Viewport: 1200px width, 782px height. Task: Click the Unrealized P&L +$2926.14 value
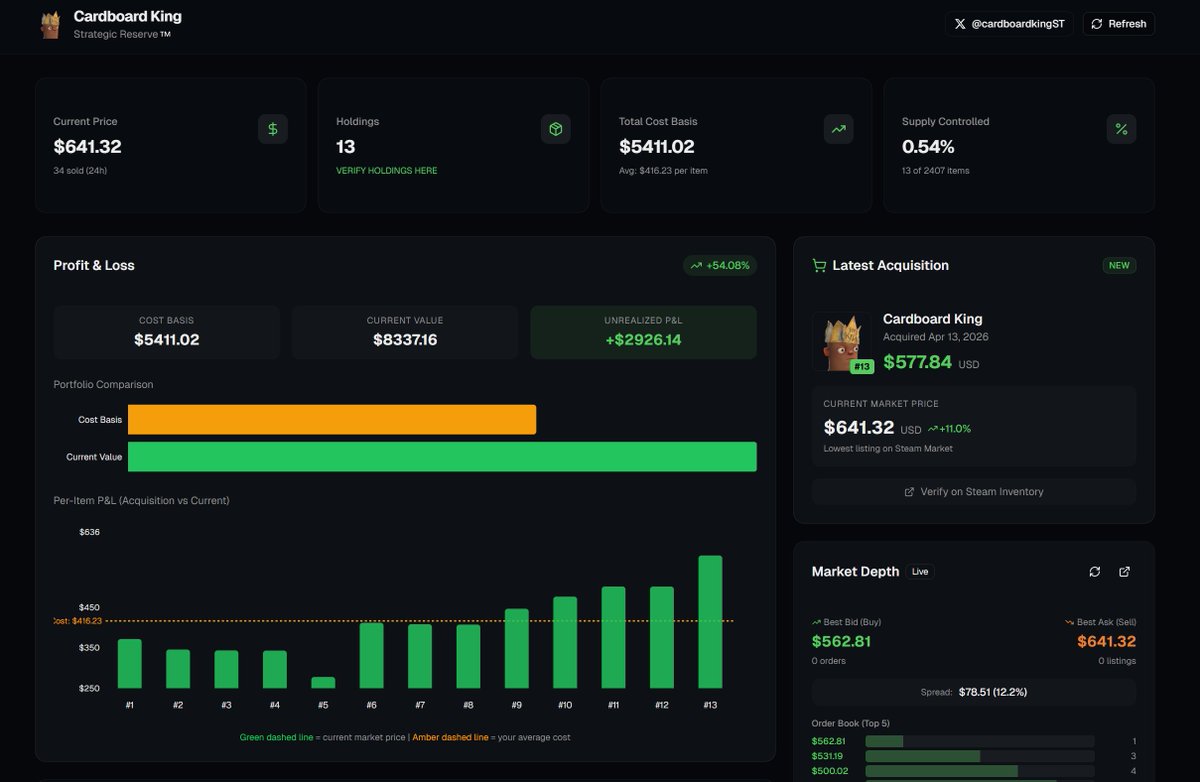pyautogui.click(x=643, y=340)
